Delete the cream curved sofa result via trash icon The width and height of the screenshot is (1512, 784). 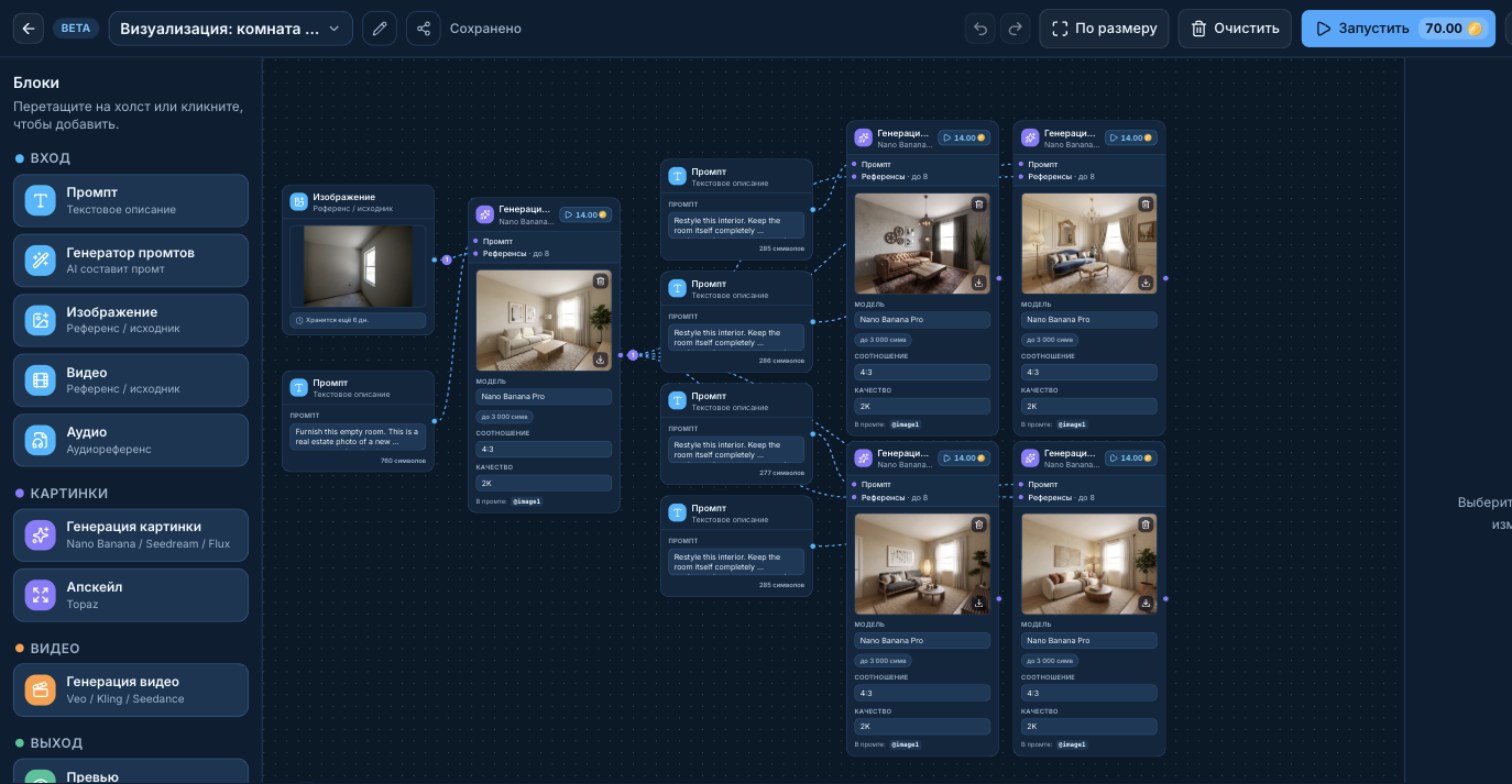pyautogui.click(x=1146, y=524)
